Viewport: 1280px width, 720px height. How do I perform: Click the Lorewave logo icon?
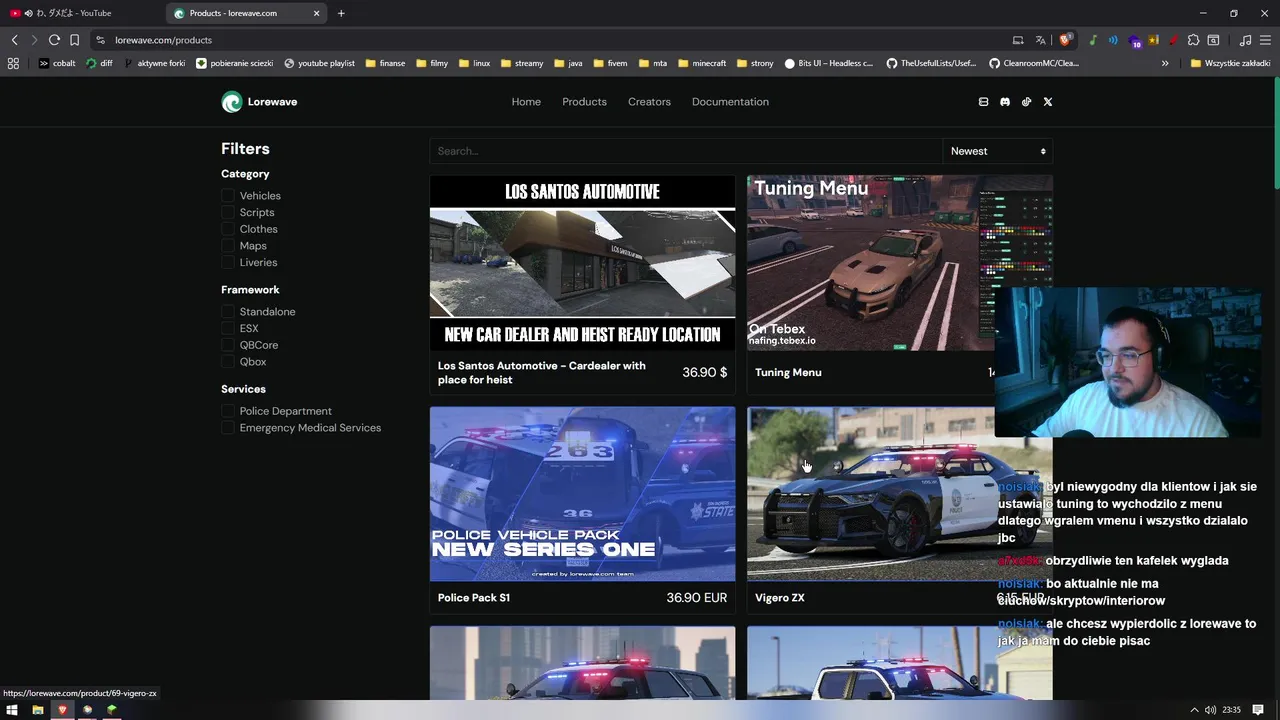tap(232, 102)
